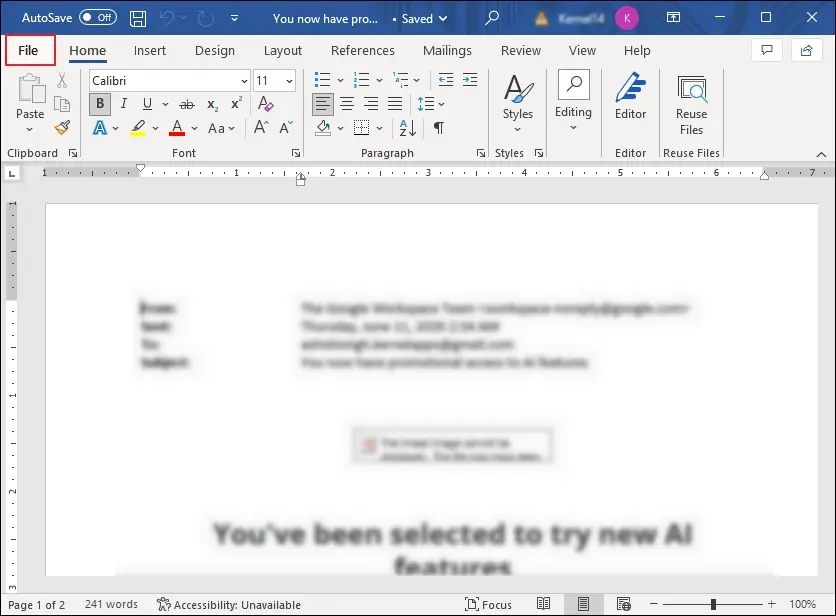Open the Editing menu button
The height and width of the screenshot is (616, 836).
point(573,101)
